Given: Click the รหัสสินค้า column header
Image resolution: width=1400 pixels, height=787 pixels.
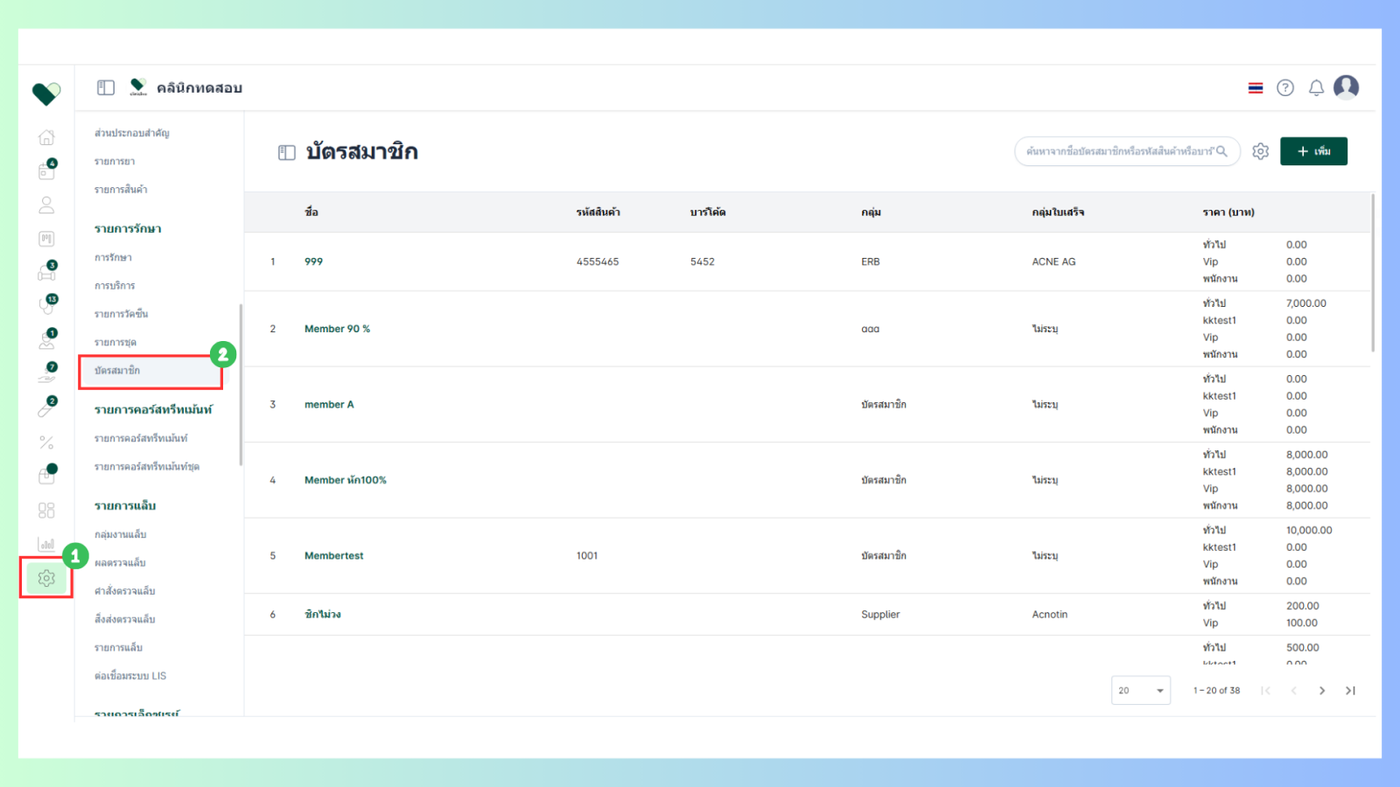Looking at the screenshot, I should tap(598, 213).
